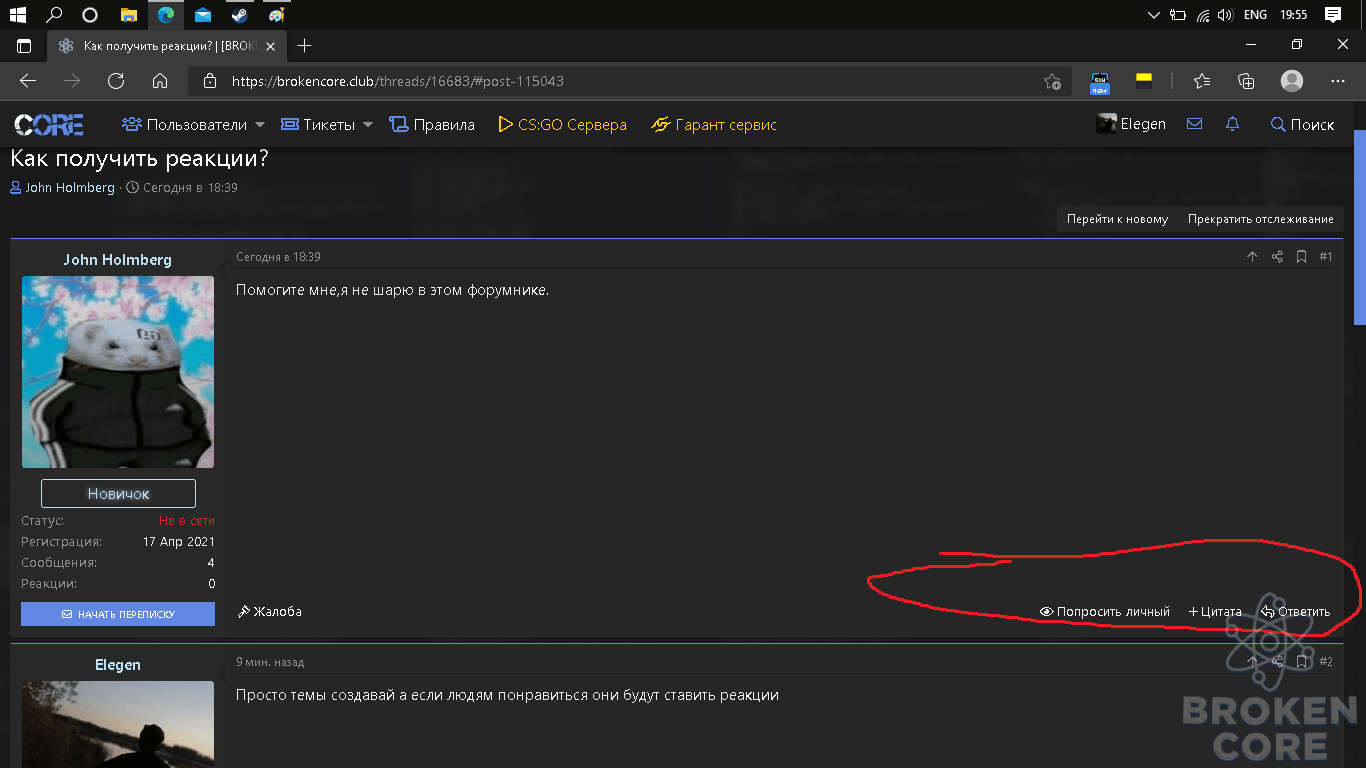1366x768 pixels.
Task: Open Правила page
Action: click(x=431, y=125)
